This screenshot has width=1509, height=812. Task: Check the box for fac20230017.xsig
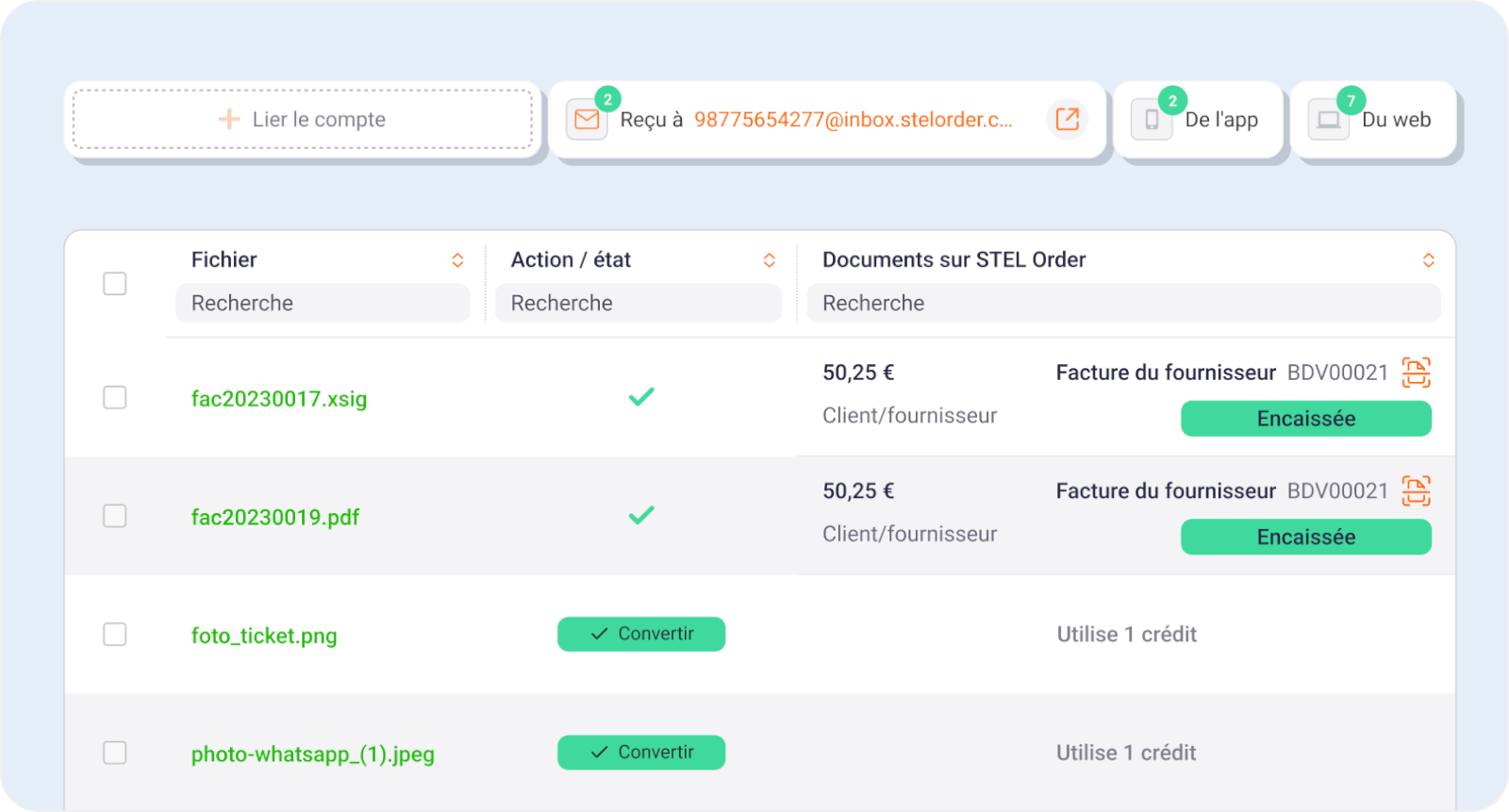(x=115, y=398)
